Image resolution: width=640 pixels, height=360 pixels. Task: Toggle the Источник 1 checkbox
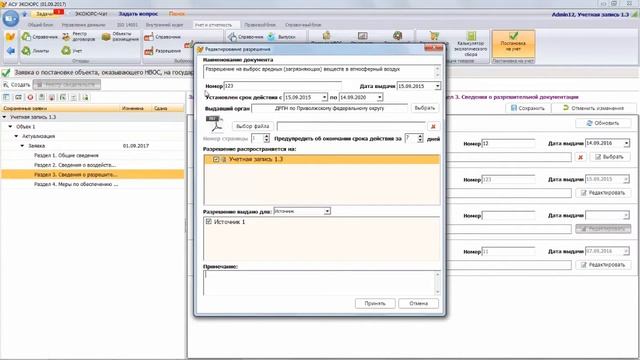tap(209, 222)
